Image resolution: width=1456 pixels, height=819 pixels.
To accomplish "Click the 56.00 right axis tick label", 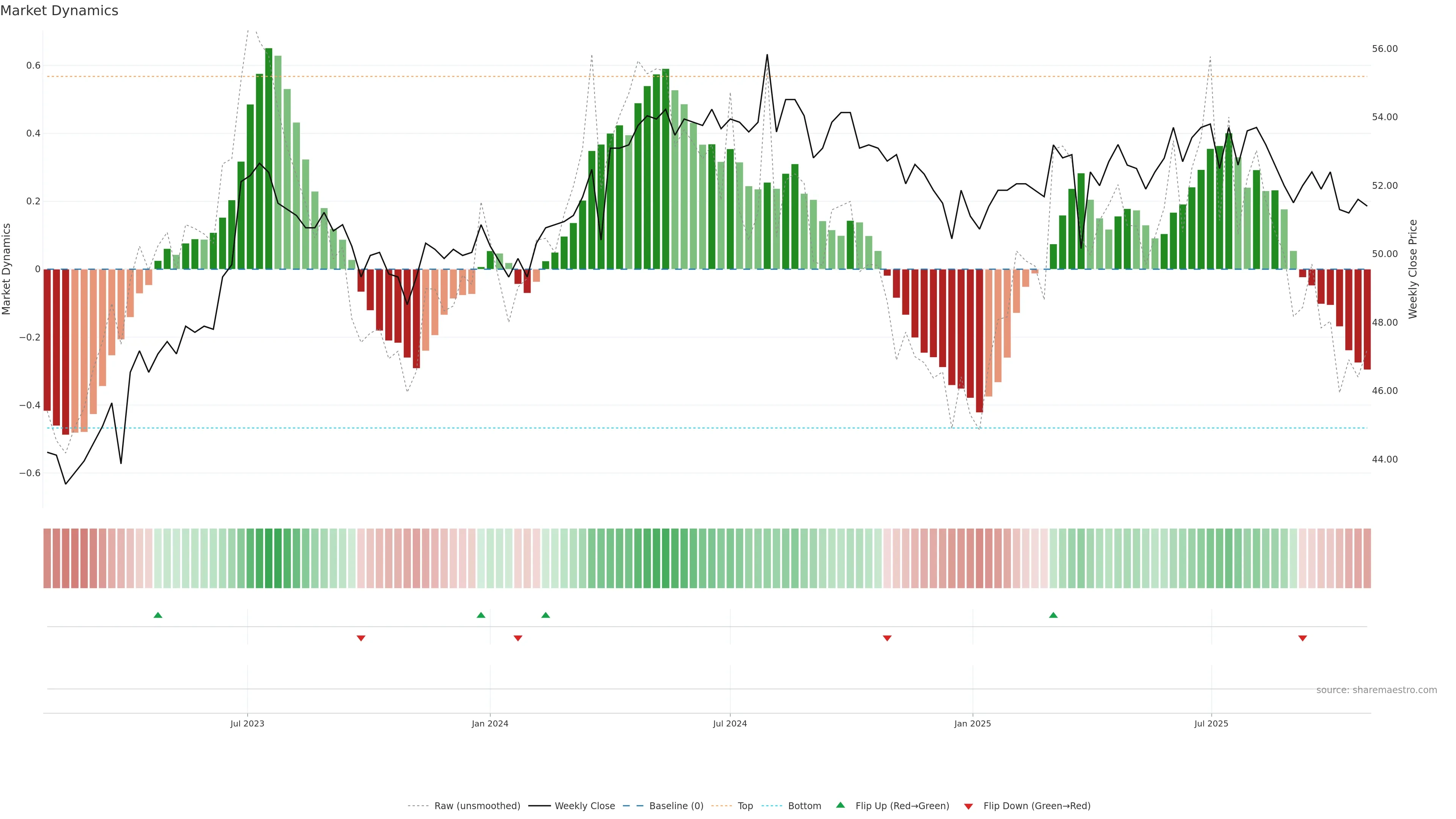I will (1384, 49).
